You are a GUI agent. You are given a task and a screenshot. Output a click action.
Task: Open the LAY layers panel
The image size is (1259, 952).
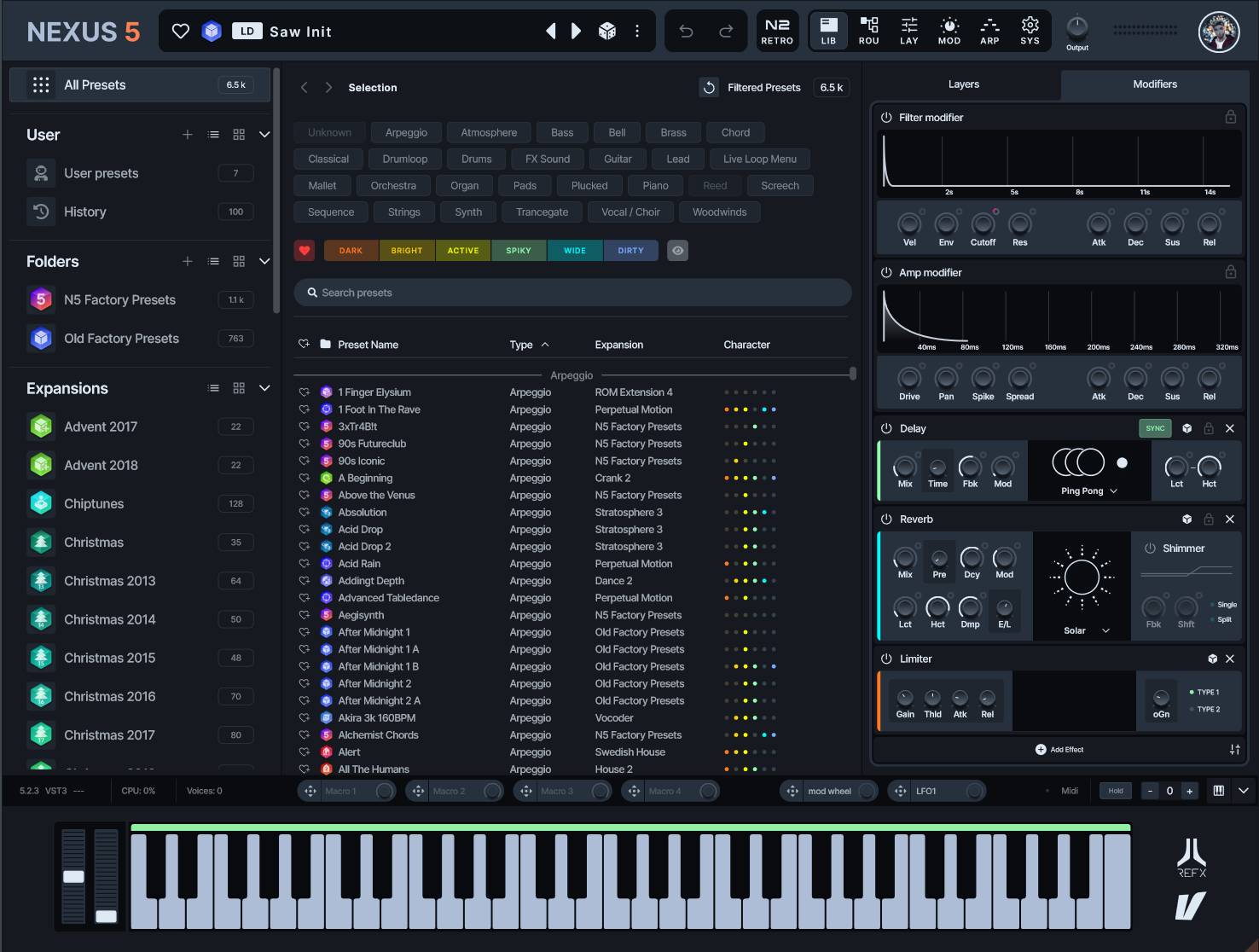[x=909, y=31]
